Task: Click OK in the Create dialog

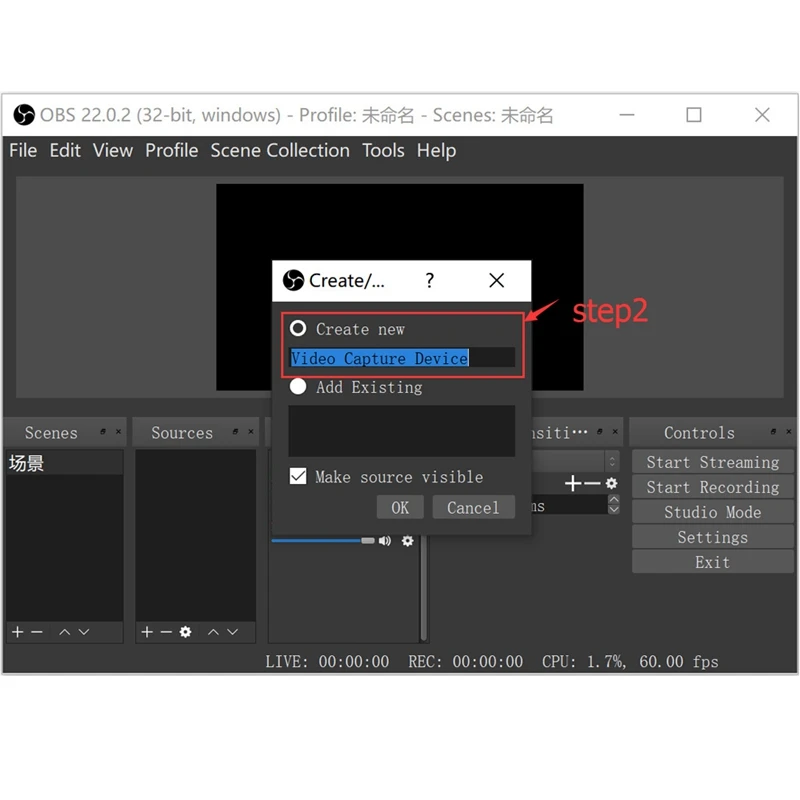Action: click(400, 507)
